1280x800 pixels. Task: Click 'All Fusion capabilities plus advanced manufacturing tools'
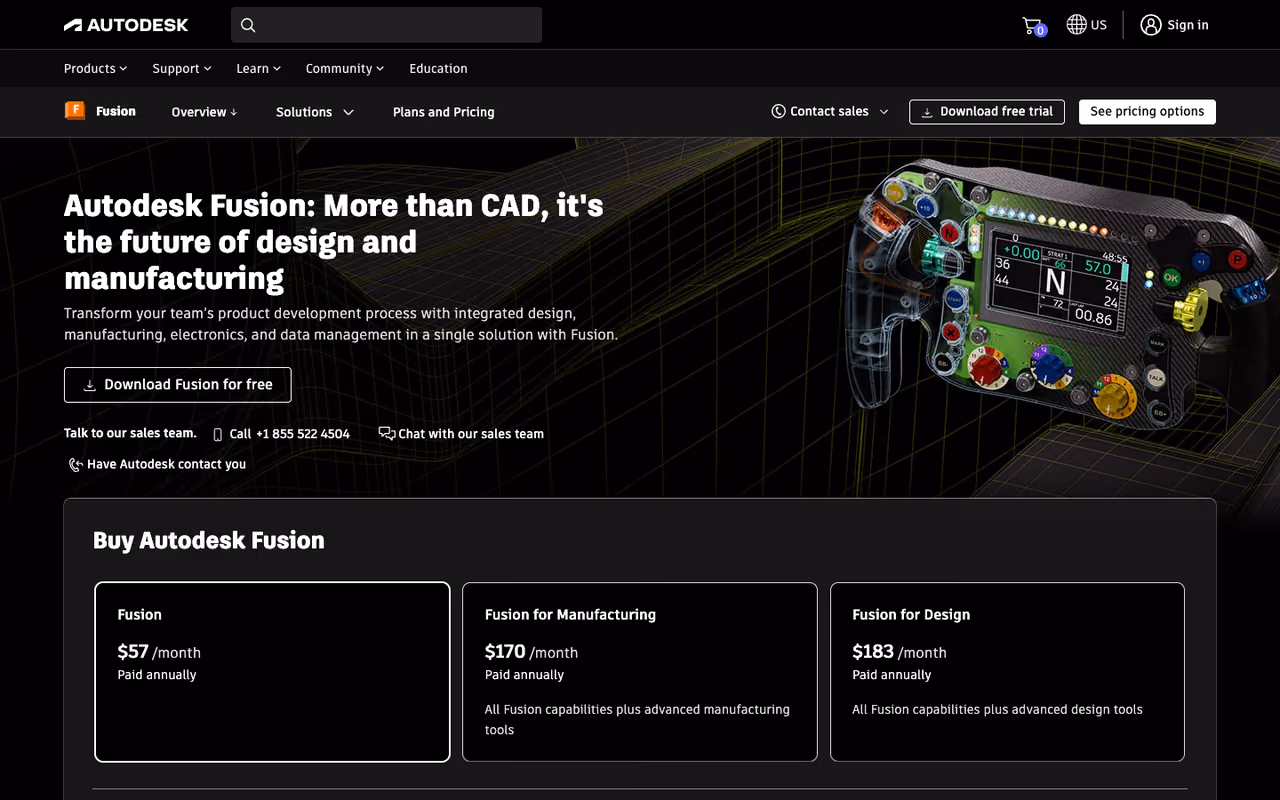637,719
